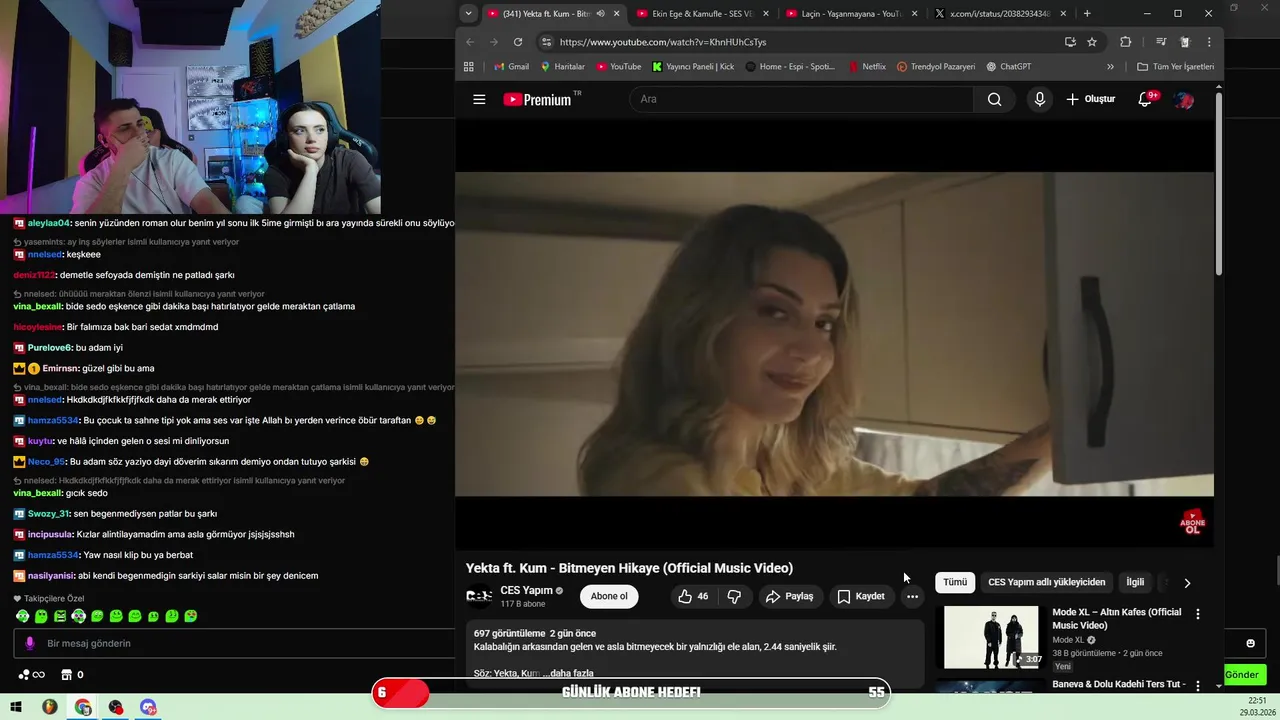Open more actions menu under the video
The image size is (1280, 720).
(x=912, y=596)
